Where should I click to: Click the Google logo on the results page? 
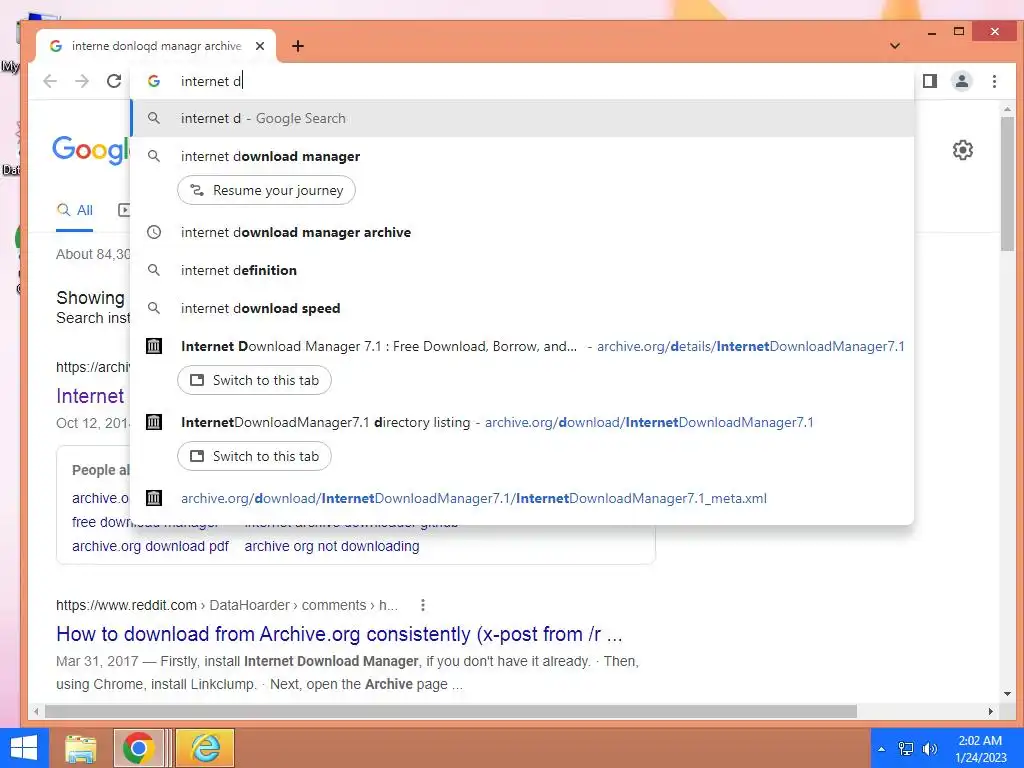pos(91,150)
